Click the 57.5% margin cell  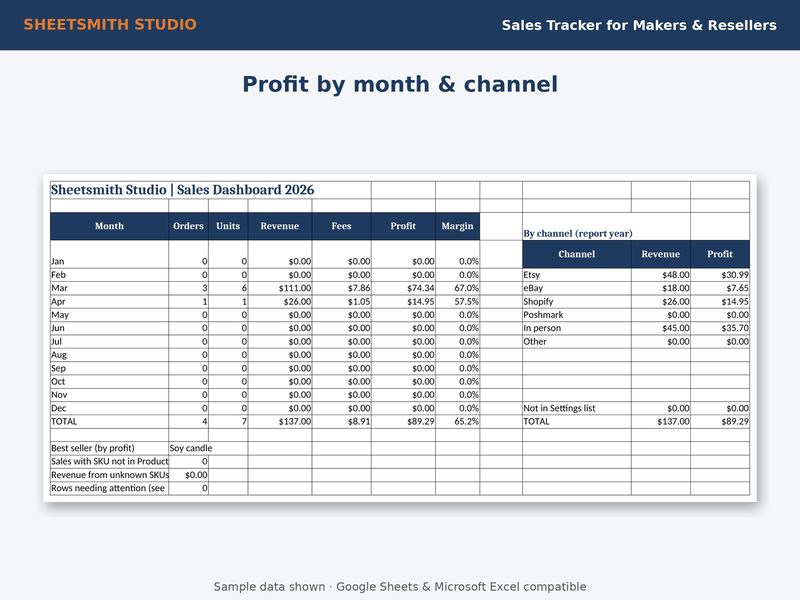[x=457, y=302]
